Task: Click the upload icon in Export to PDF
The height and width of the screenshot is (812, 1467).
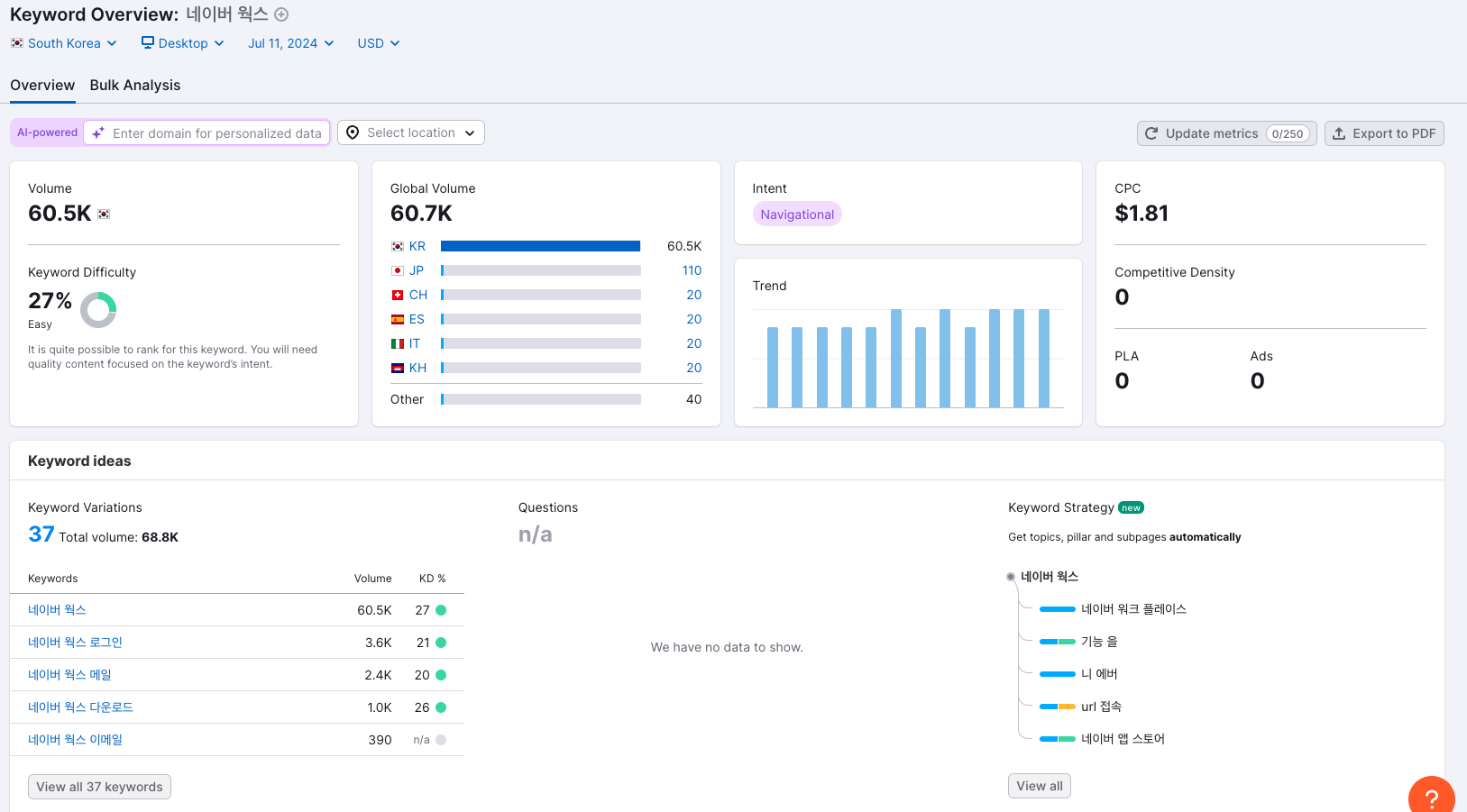Action: click(1339, 133)
